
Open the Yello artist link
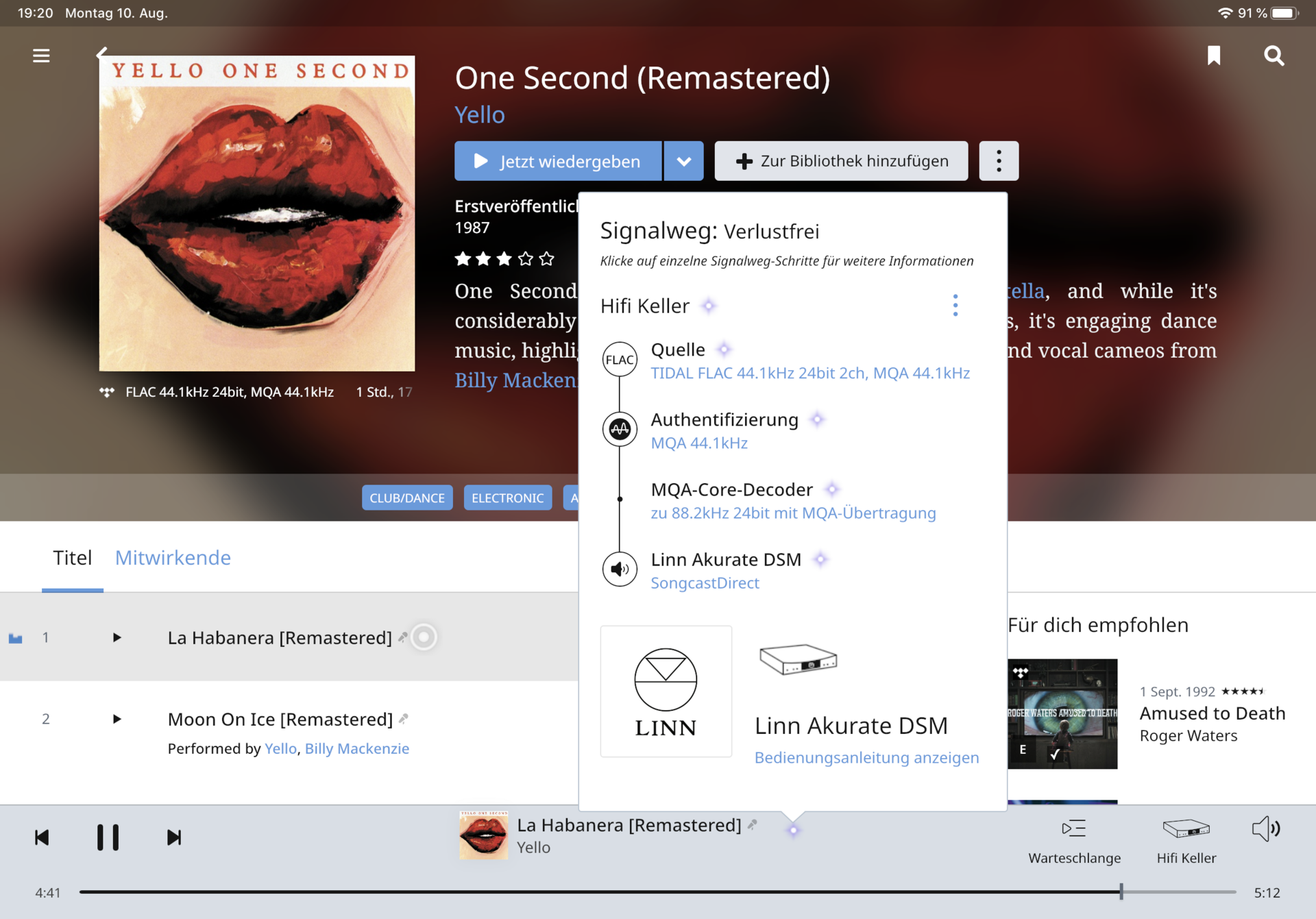tap(480, 114)
